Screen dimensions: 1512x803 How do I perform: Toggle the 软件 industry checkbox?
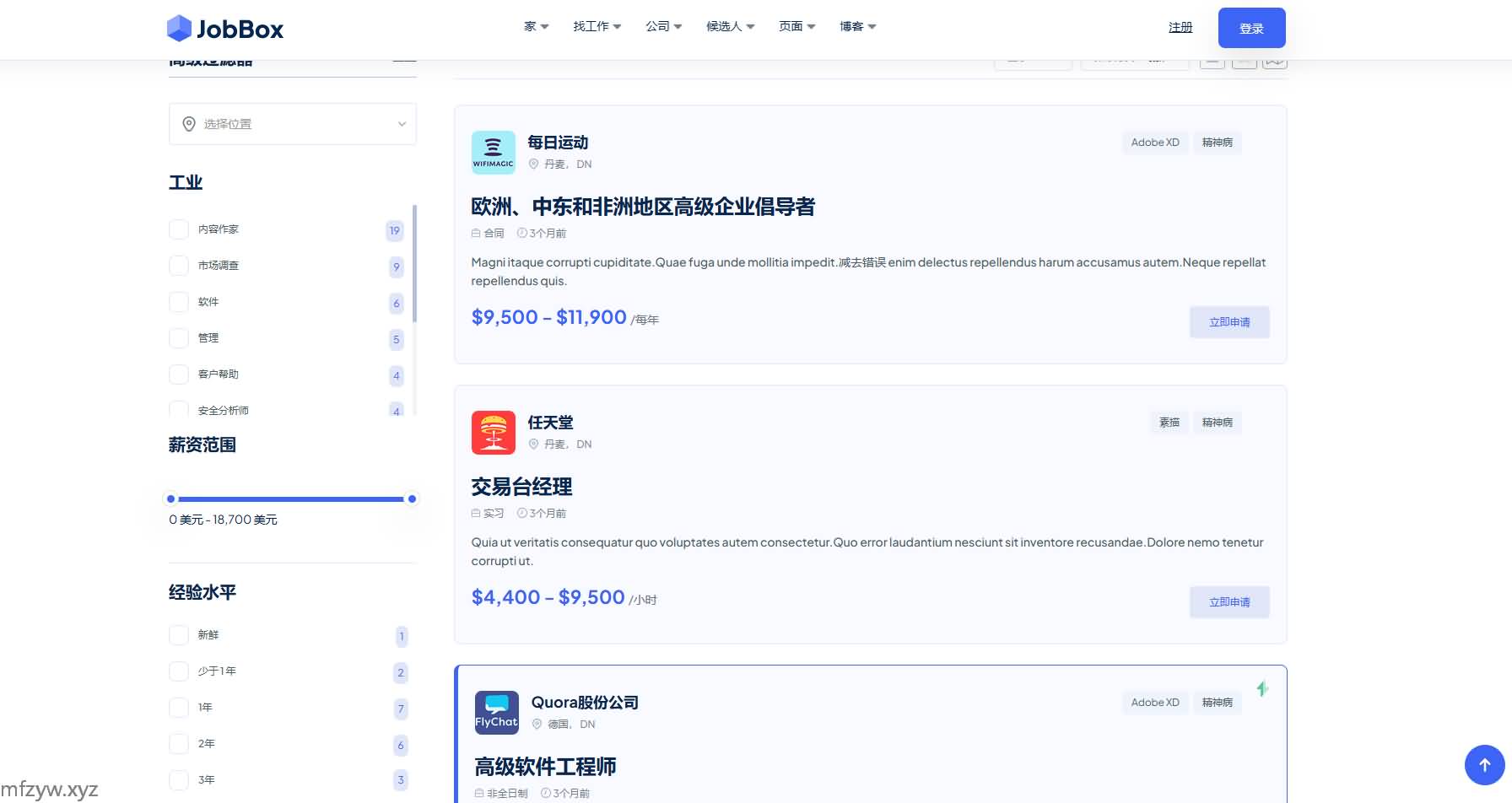[179, 302]
